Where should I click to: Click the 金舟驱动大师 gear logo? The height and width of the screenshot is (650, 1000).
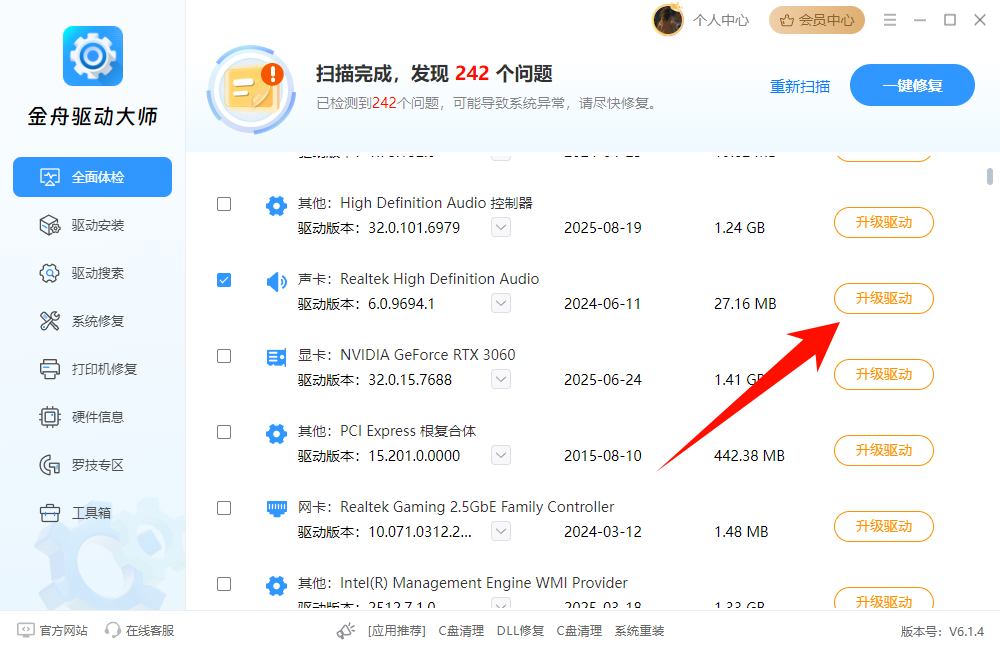93,56
